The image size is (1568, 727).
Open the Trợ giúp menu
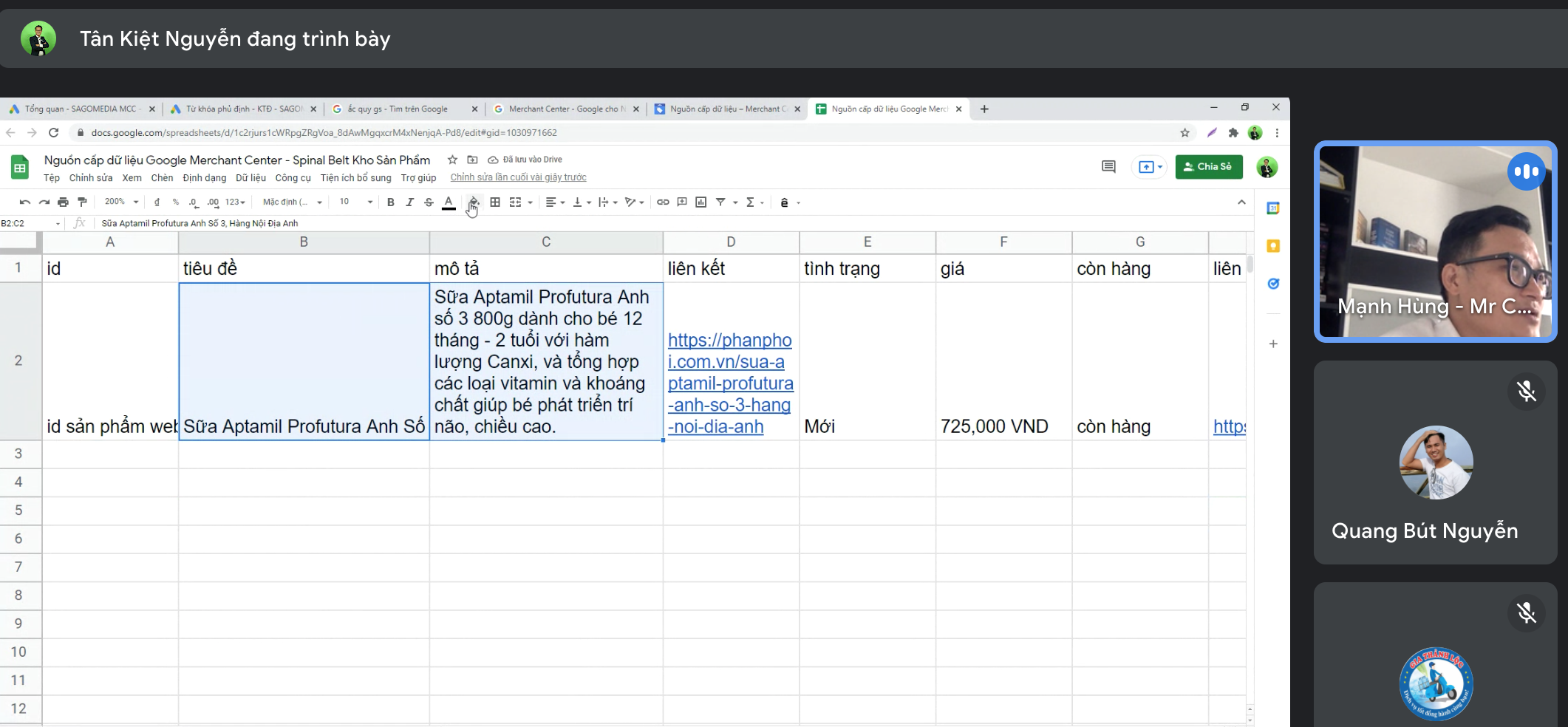(418, 178)
